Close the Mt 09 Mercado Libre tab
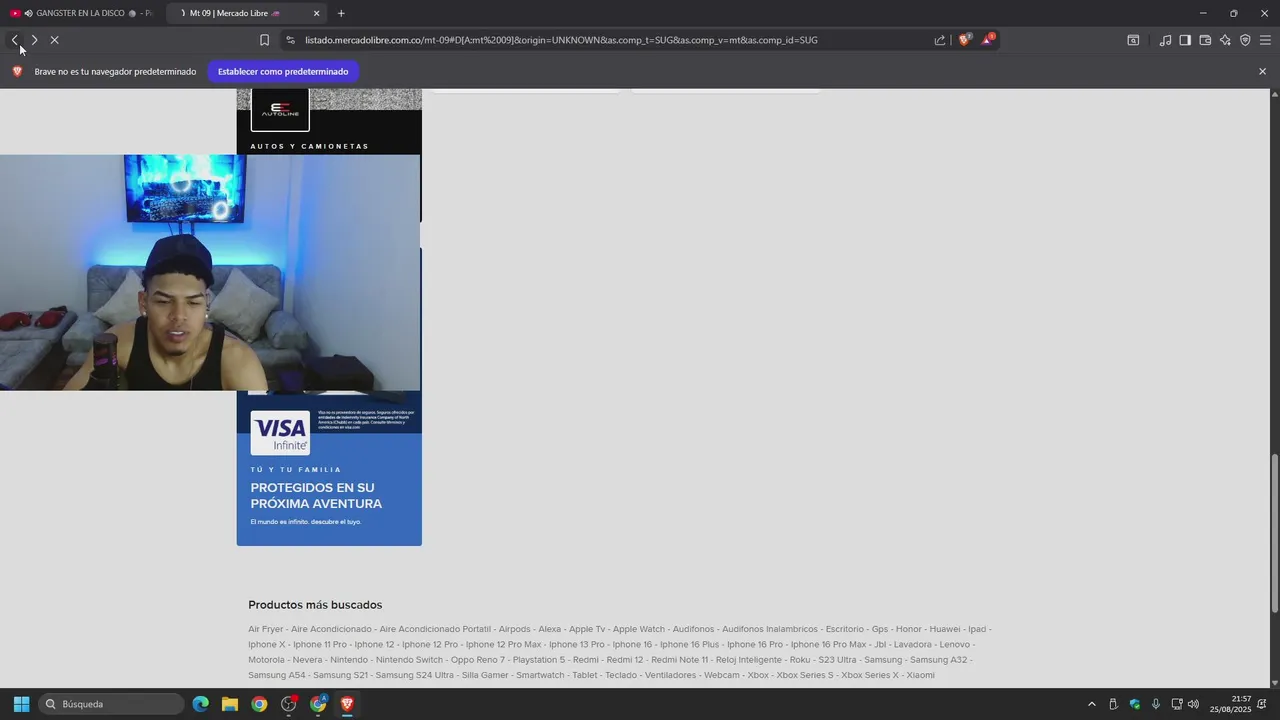The width and height of the screenshot is (1280, 720). coord(317,13)
